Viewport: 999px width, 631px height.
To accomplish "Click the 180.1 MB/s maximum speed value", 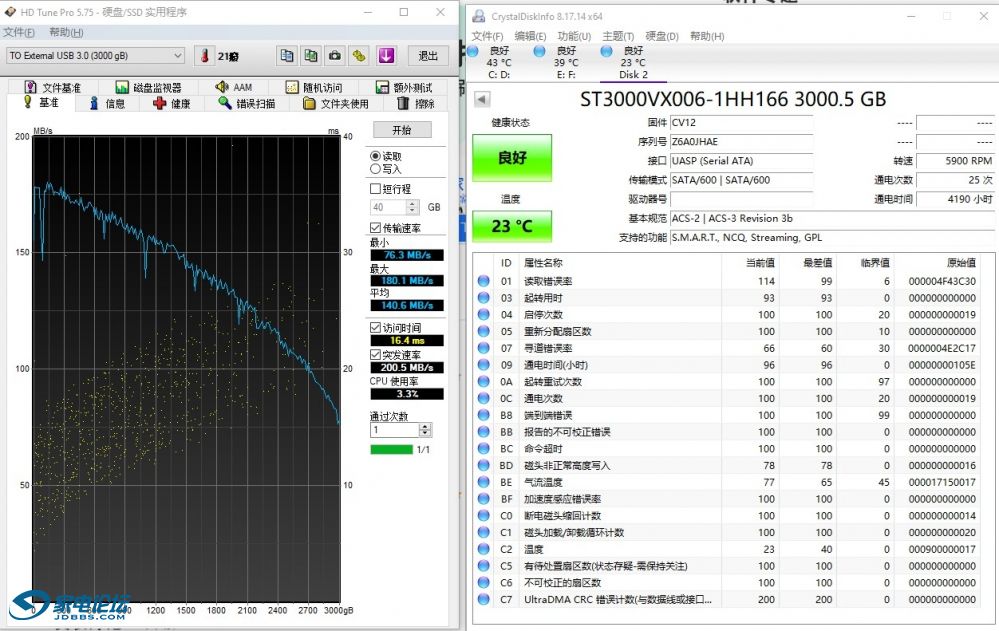I will [x=407, y=280].
